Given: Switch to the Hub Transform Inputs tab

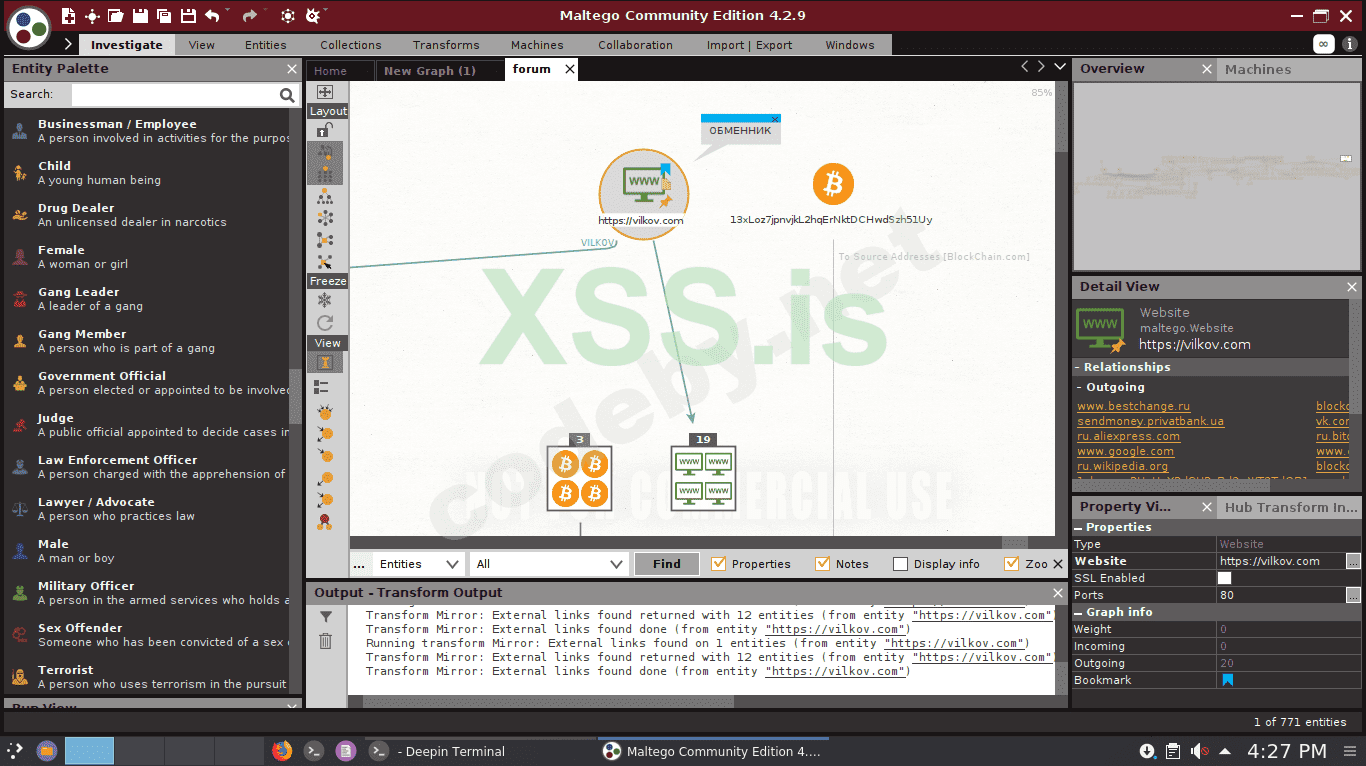Looking at the screenshot, I should coord(1290,507).
